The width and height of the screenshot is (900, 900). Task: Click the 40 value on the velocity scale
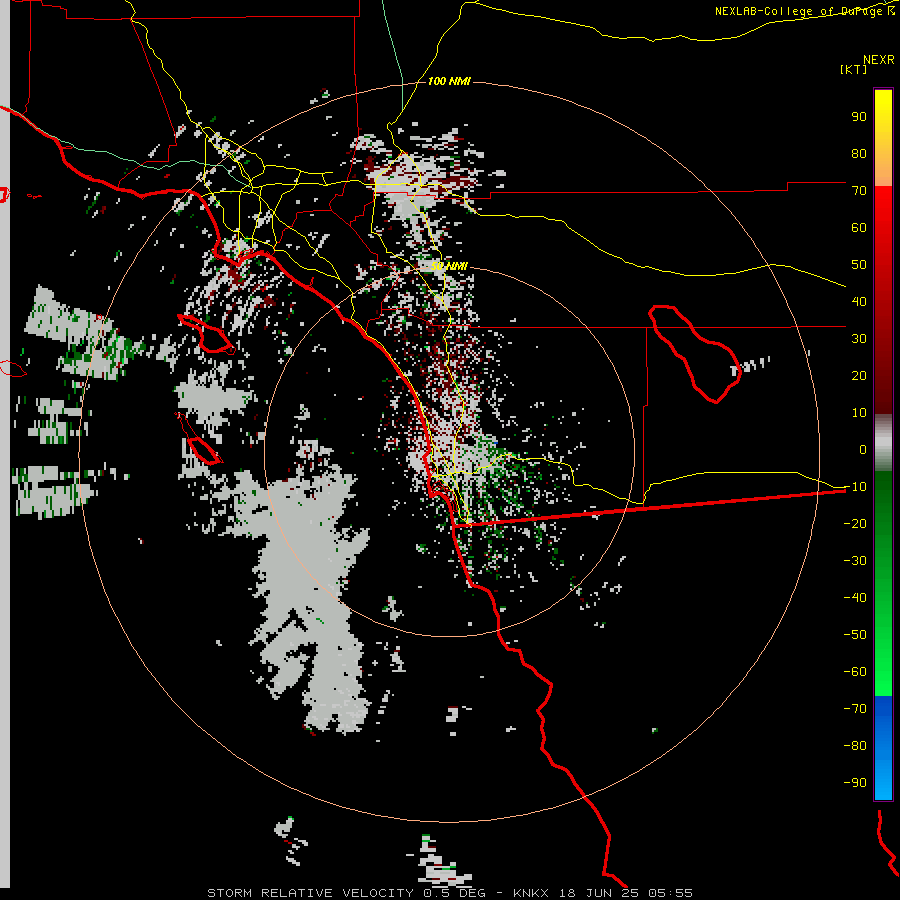(859, 301)
